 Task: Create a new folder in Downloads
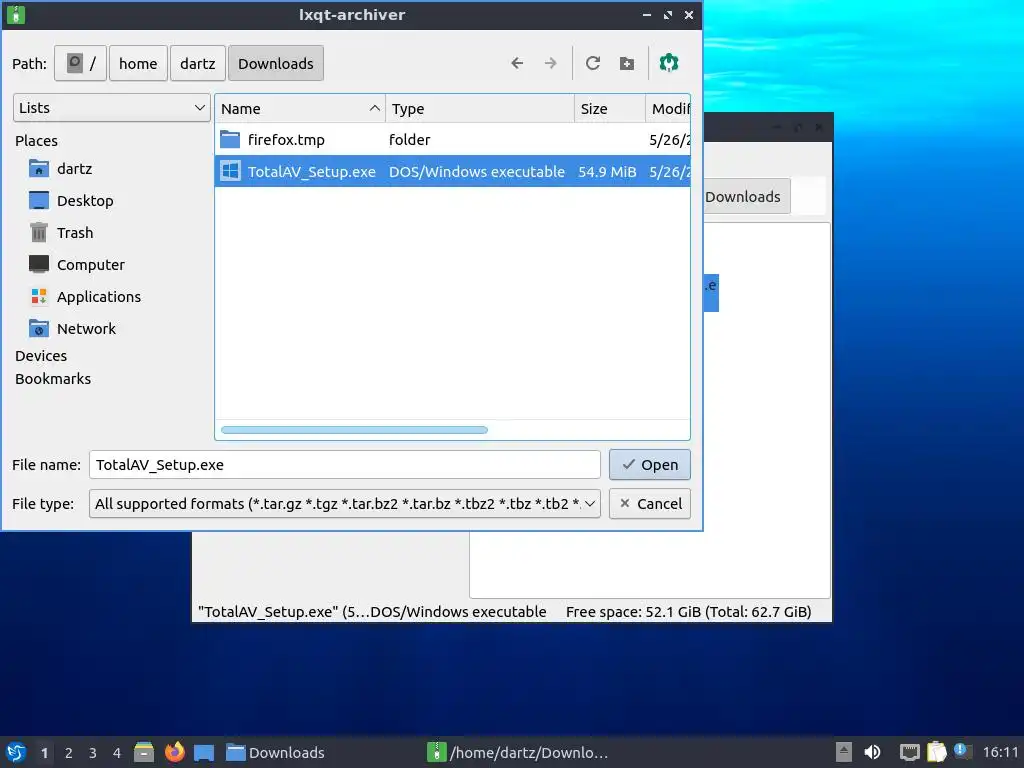click(627, 63)
